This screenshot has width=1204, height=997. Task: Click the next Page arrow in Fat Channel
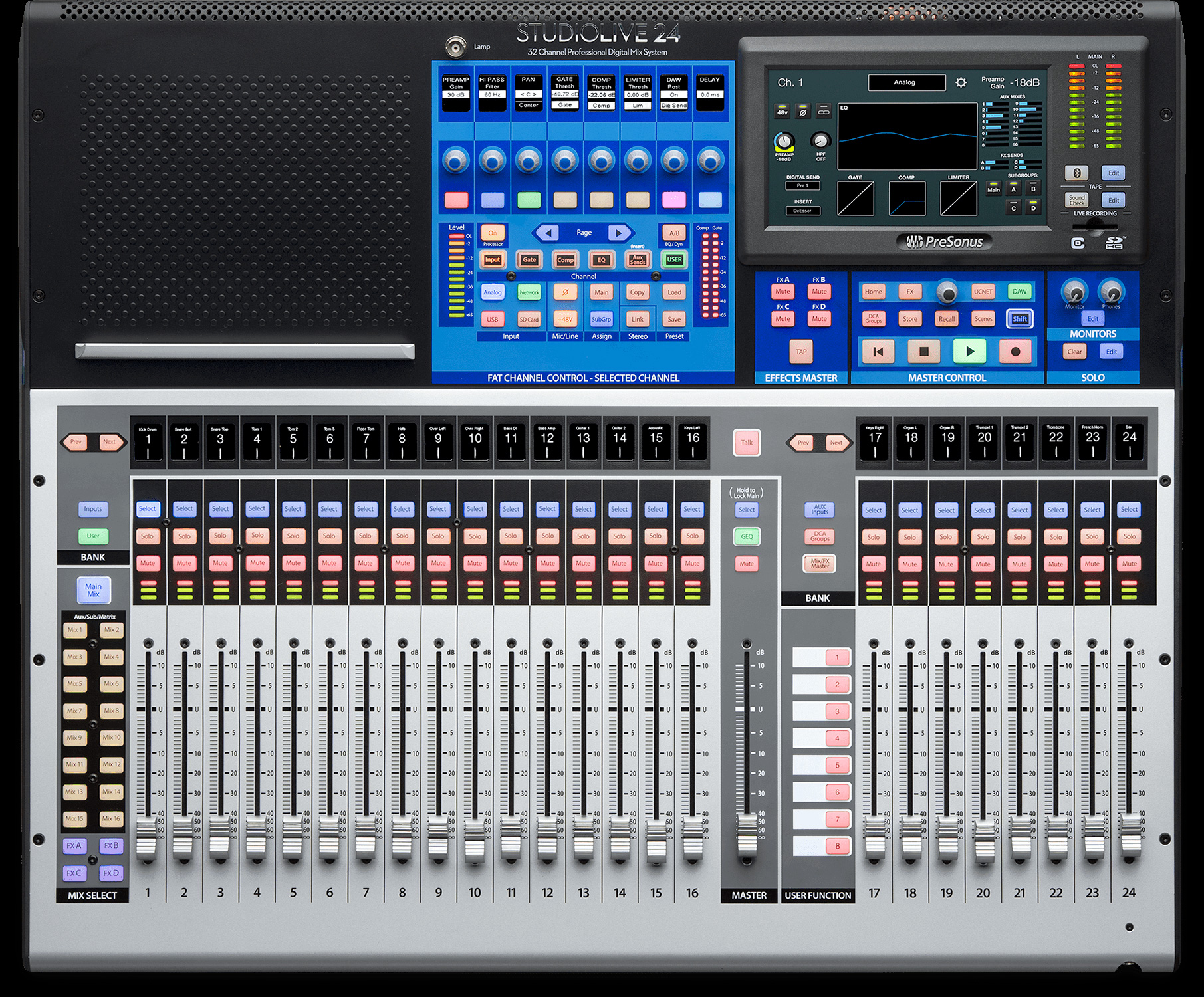tap(619, 232)
